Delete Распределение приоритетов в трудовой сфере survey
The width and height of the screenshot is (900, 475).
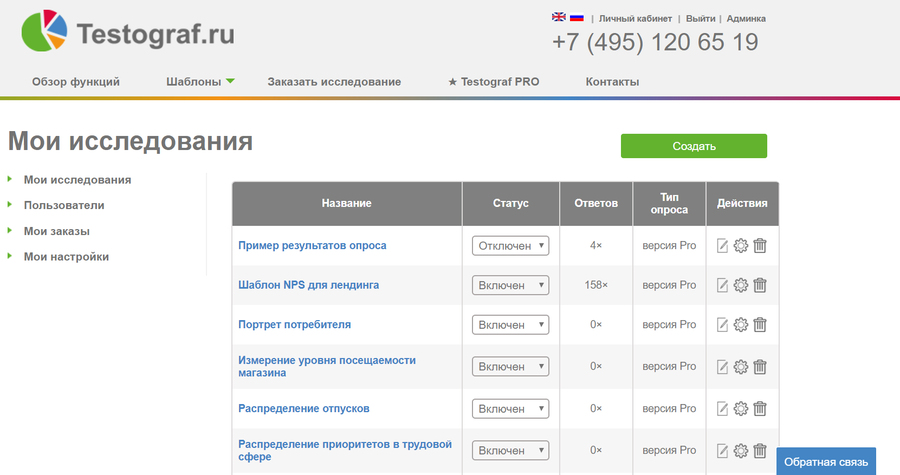tap(760, 451)
